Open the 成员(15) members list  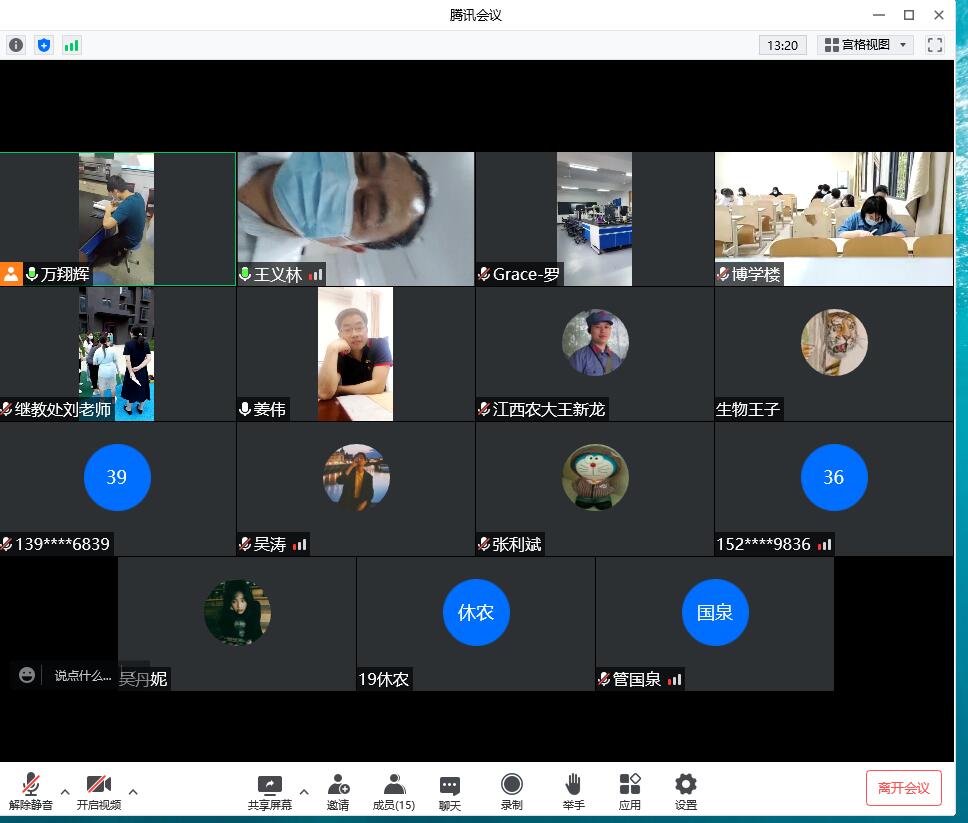394,791
